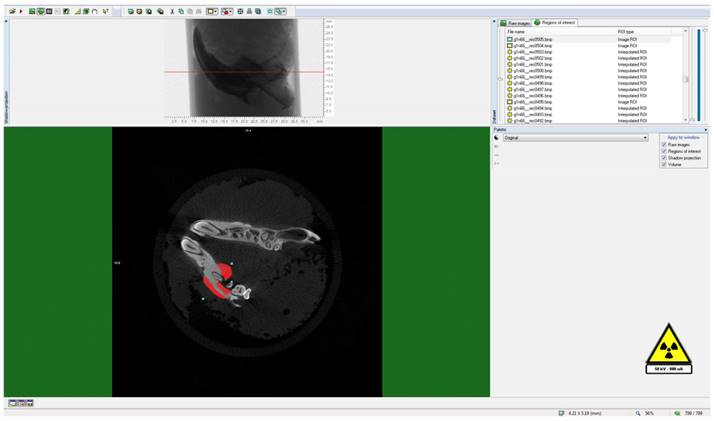Click the pointer-with-question toolbar icon
The height and width of the screenshot is (421, 714).
click(106, 11)
